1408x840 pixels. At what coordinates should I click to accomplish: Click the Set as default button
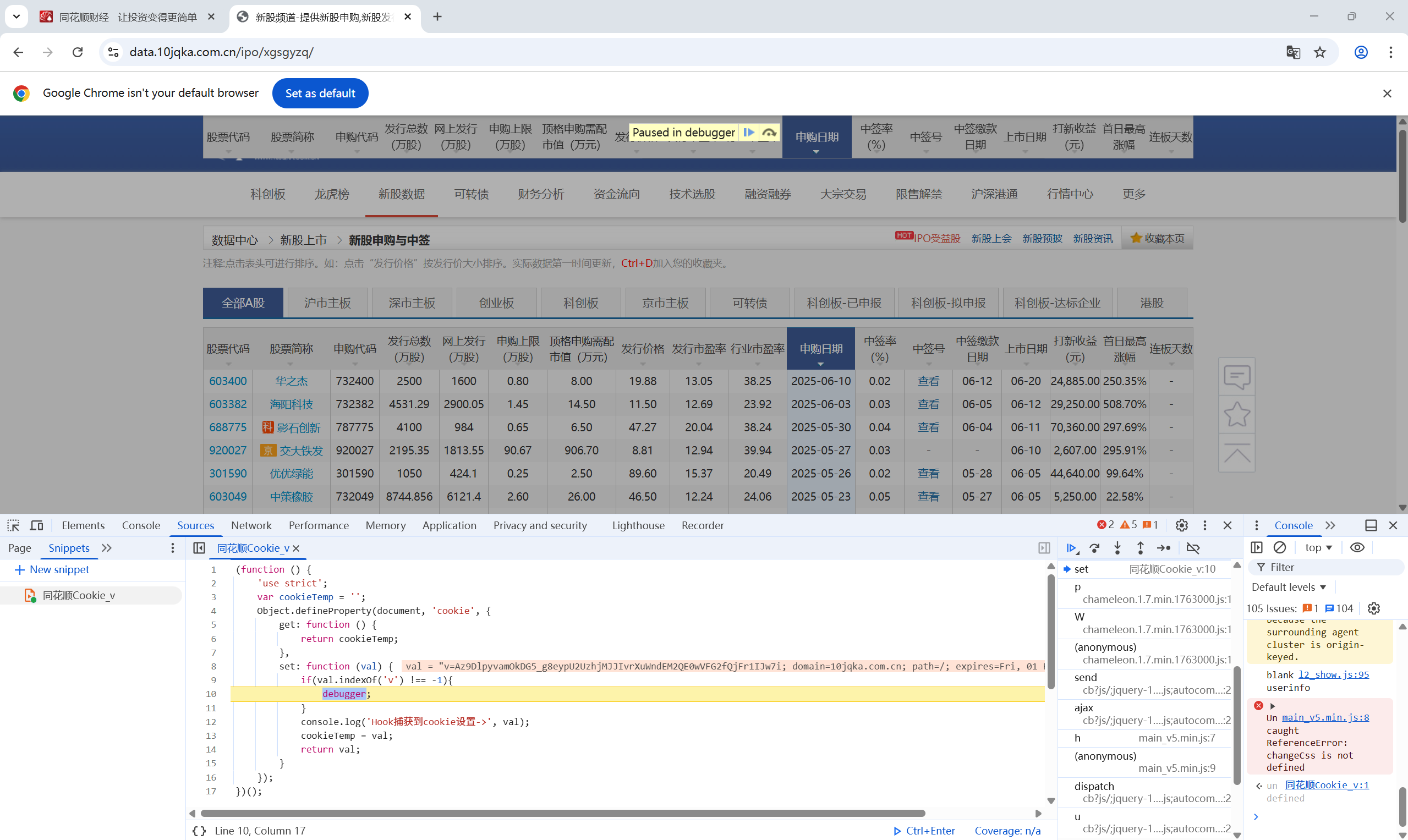[x=320, y=93]
